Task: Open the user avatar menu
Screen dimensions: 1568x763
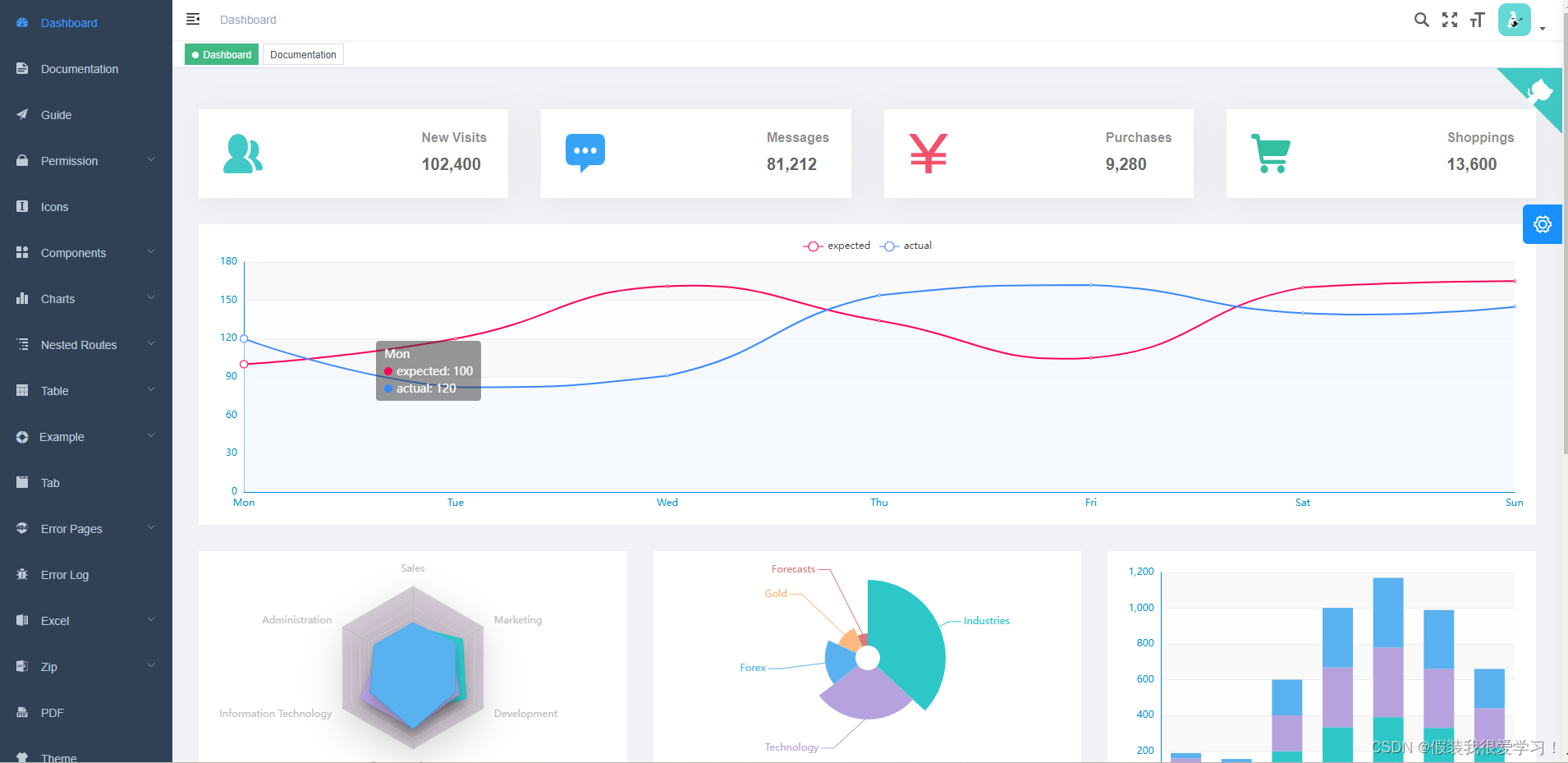Action: [x=1515, y=20]
